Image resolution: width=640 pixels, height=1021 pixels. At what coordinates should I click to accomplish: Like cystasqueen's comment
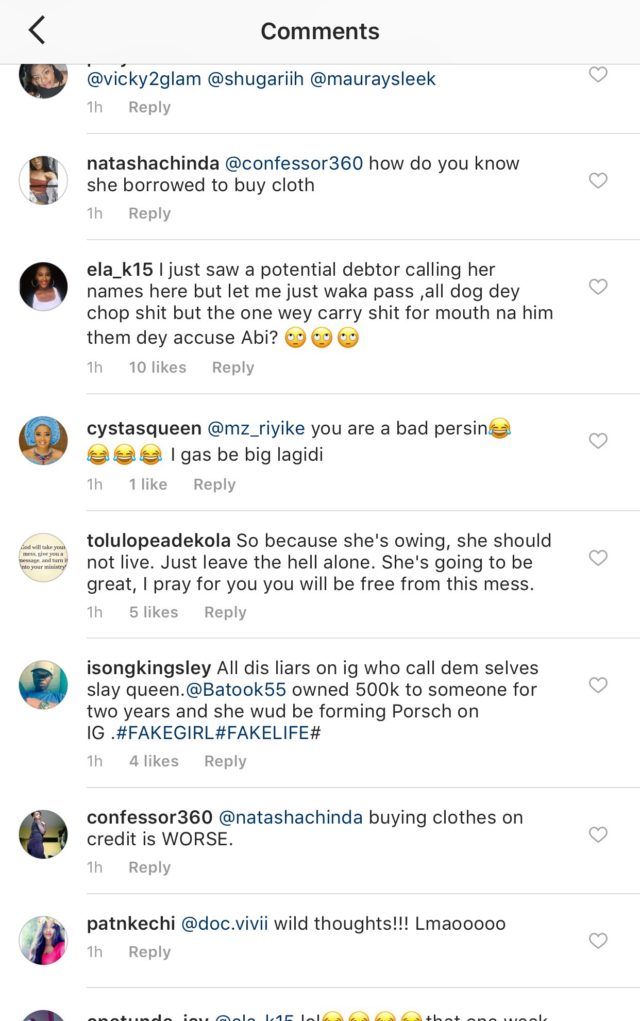pos(598,441)
